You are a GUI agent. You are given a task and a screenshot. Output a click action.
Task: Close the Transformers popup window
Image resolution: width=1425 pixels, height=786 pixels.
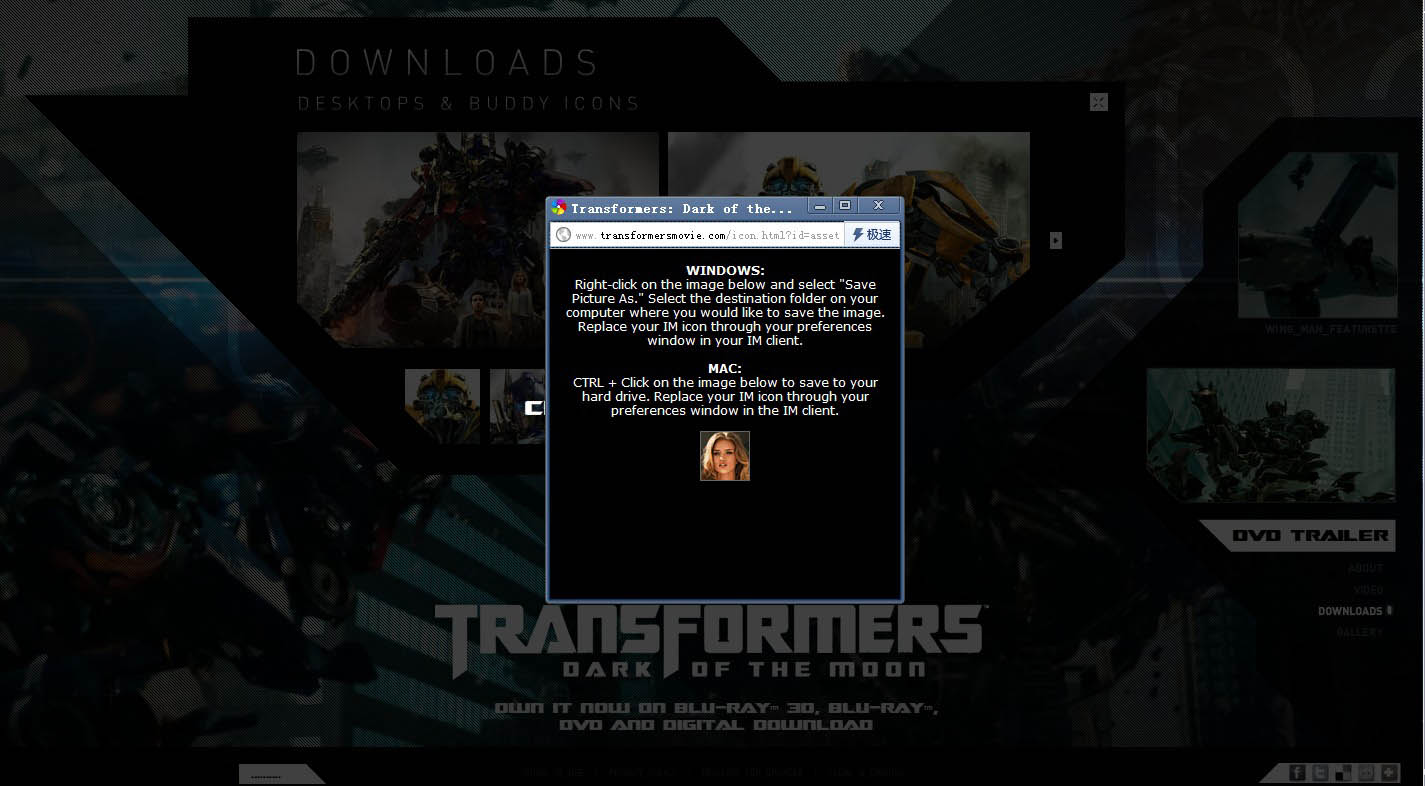tap(878, 206)
